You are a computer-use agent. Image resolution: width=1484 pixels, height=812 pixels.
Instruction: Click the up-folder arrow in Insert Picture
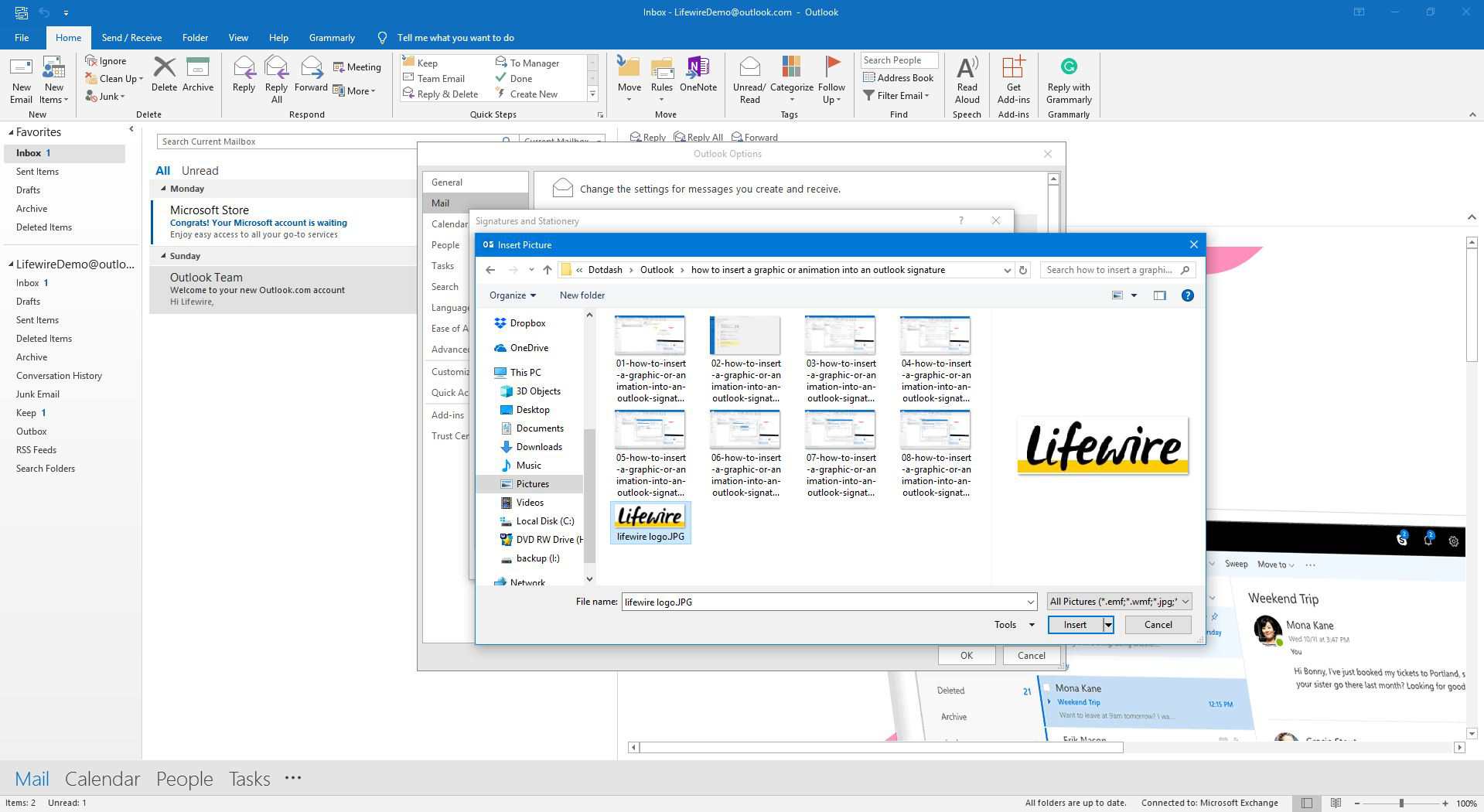[x=547, y=270]
